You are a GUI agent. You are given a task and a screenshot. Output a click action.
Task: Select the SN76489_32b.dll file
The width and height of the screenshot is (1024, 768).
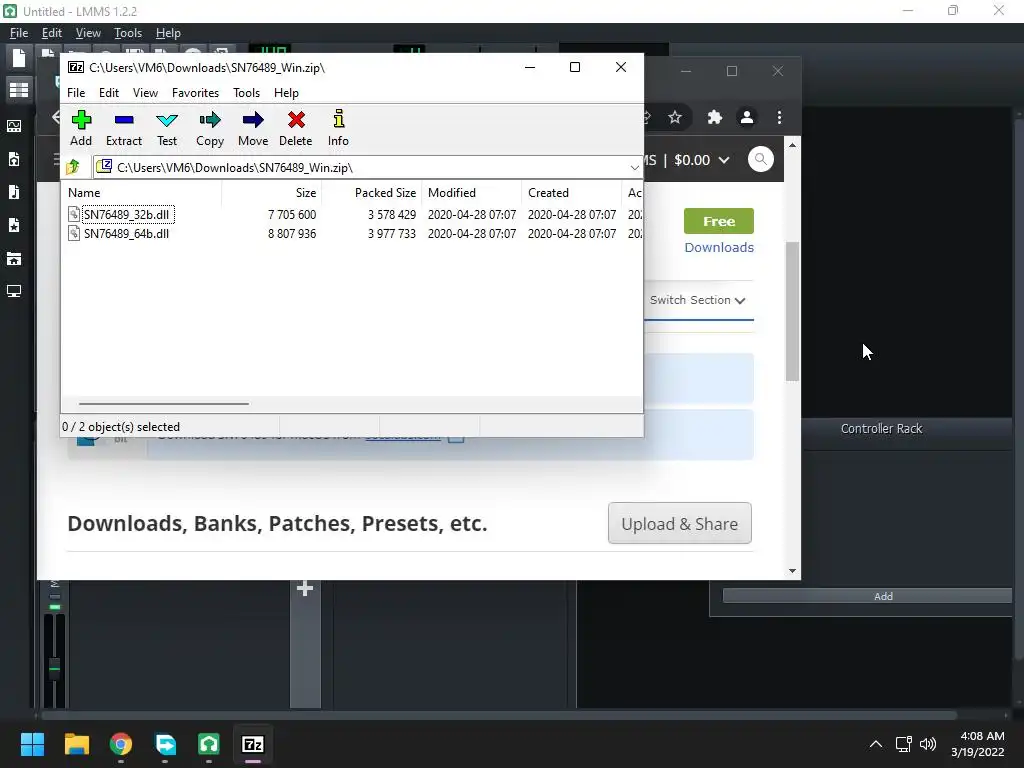126,214
